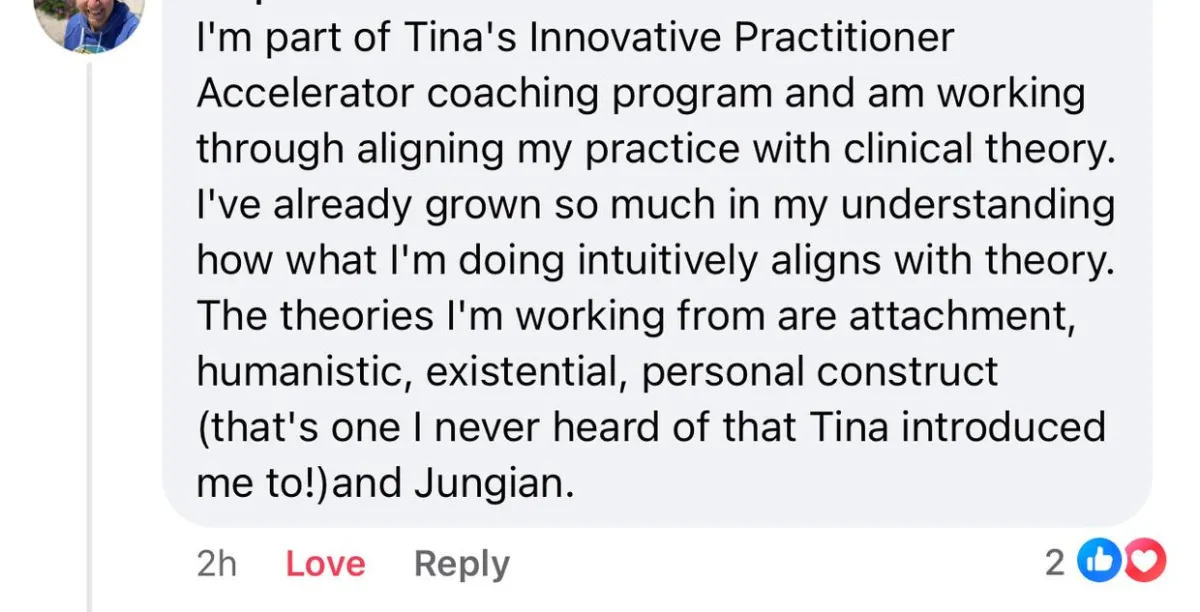This screenshot has height=612, width=1200.
Task: Click 'Innovative Practitioner' in the comment text
Action: 741,39
